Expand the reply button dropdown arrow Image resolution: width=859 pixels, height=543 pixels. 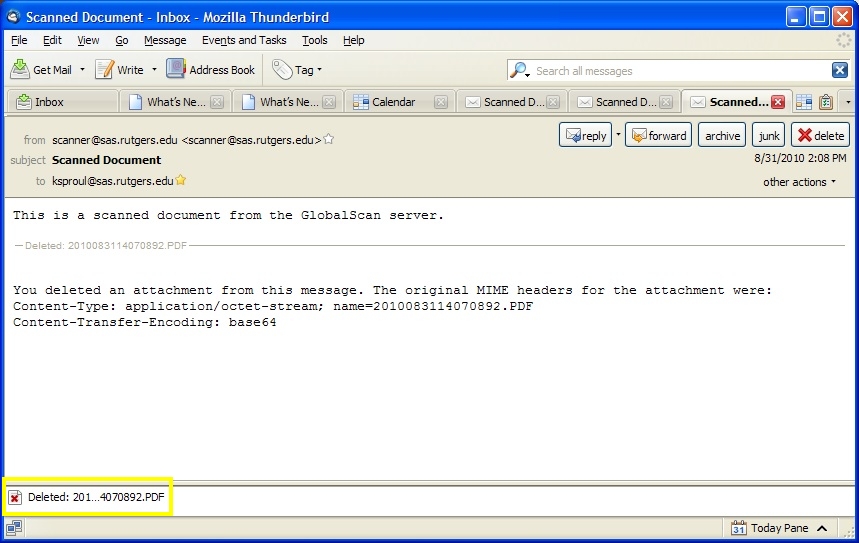(x=618, y=134)
